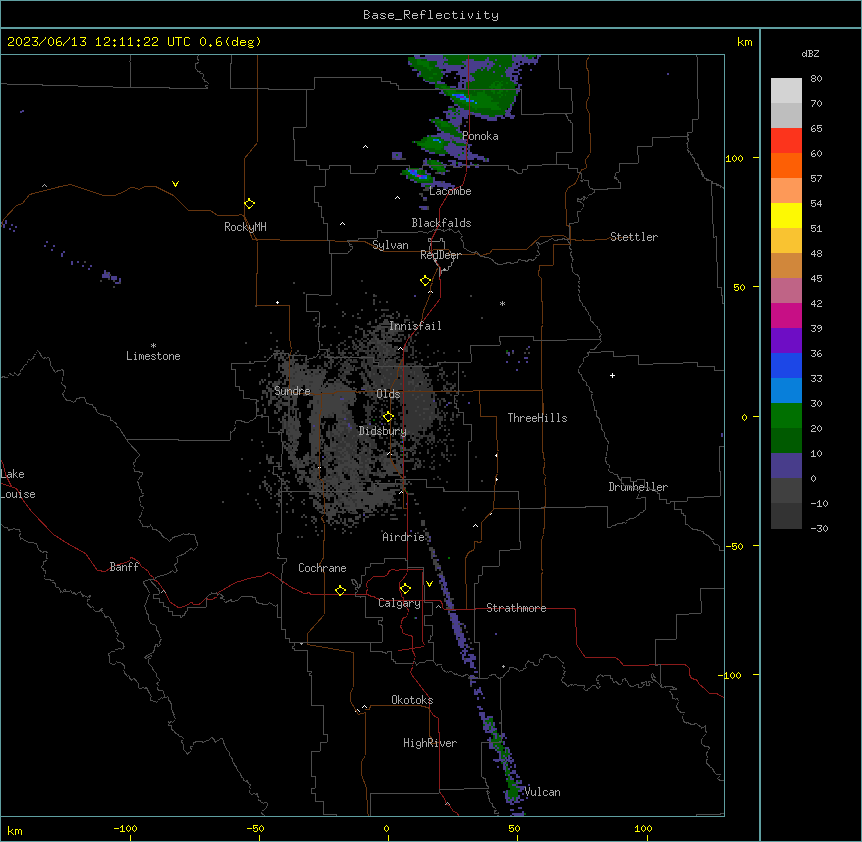
Task: Pick the lavender 0-10 dBZ legend swatch
Action: coord(786,466)
